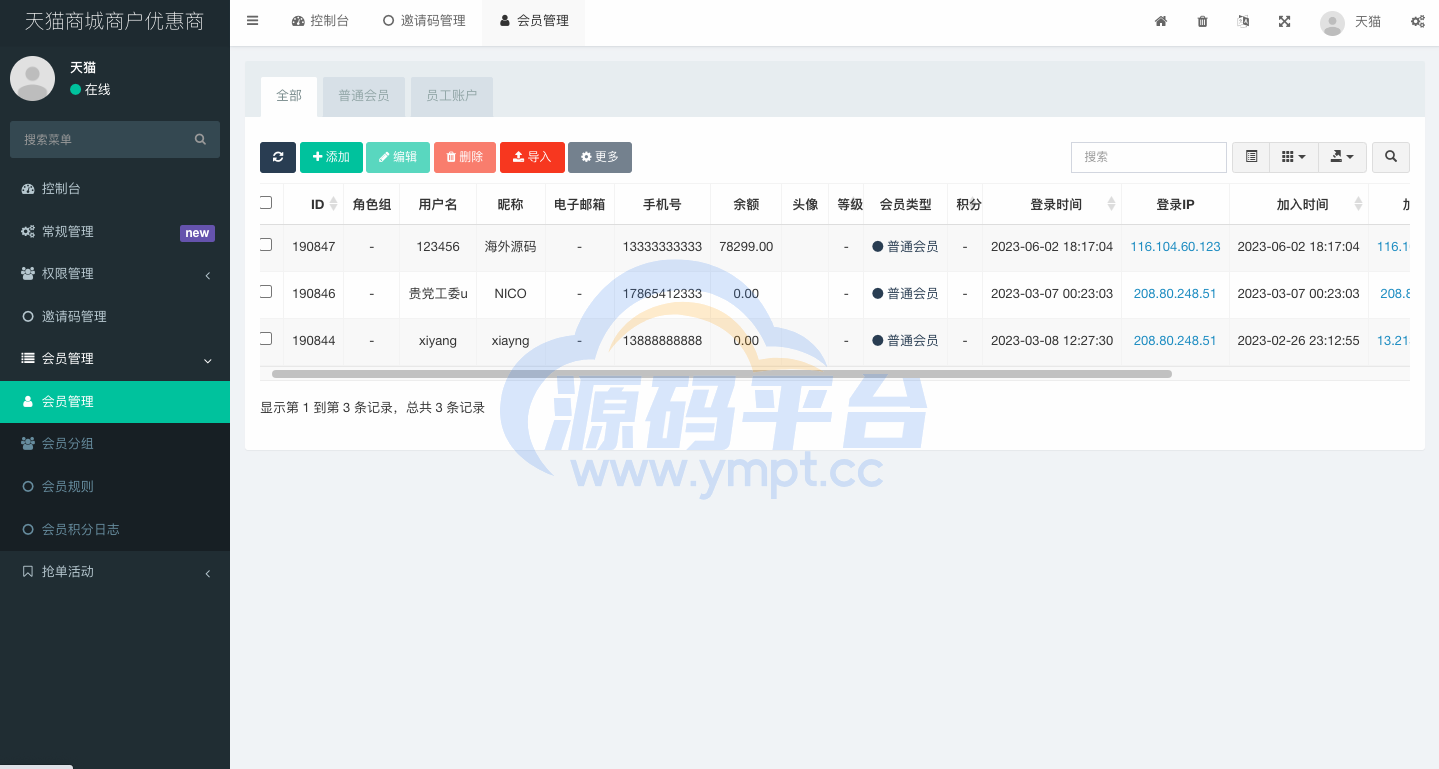The height and width of the screenshot is (769, 1439).
Task: Select the 会员管理 top tab
Action: (534, 21)
